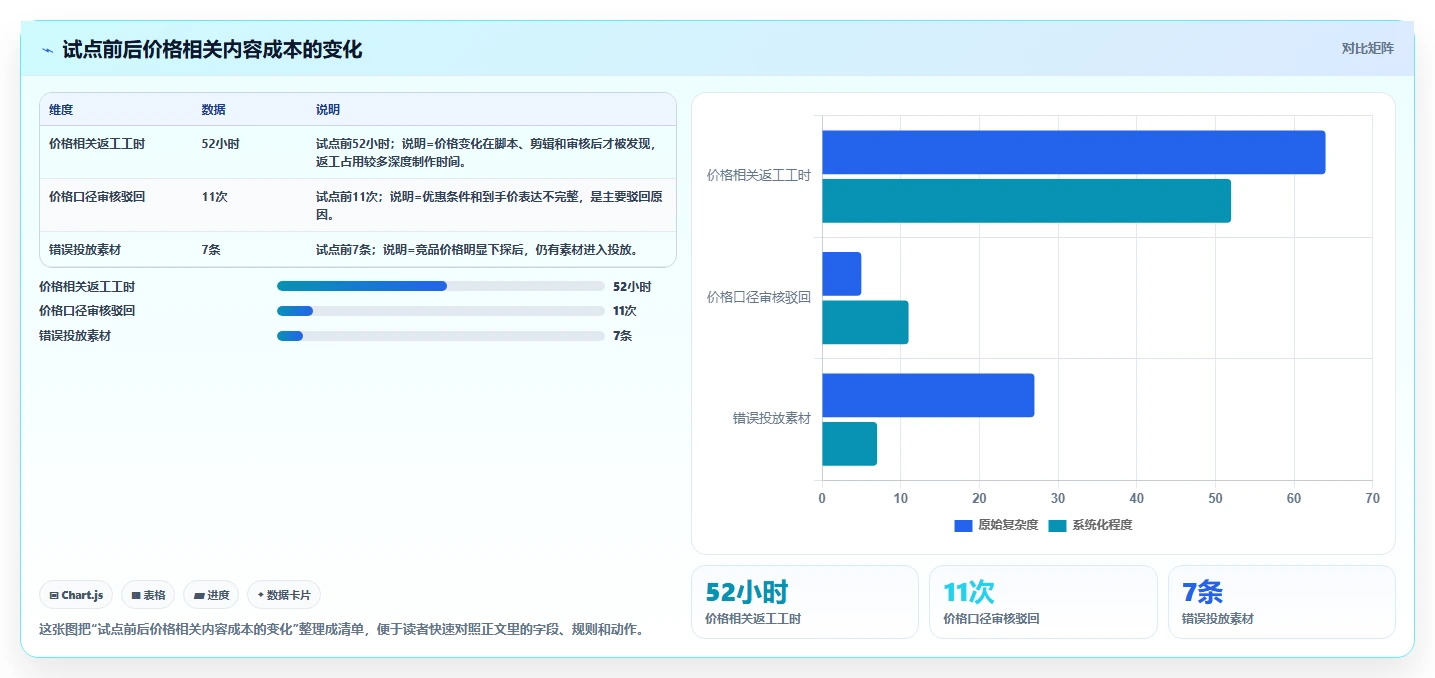Click the lightning icon beside the title
1435x678 pixels.
tap(47, 50)
